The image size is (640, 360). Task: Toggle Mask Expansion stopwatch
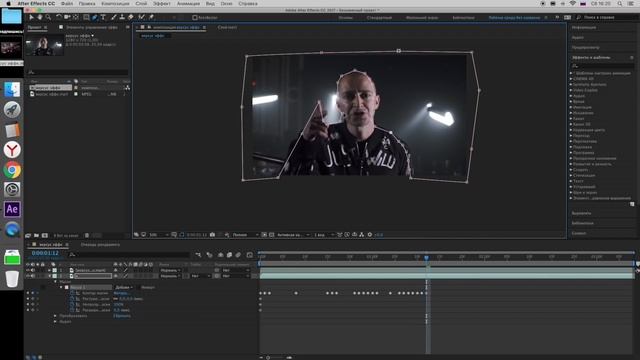[72, 310]
